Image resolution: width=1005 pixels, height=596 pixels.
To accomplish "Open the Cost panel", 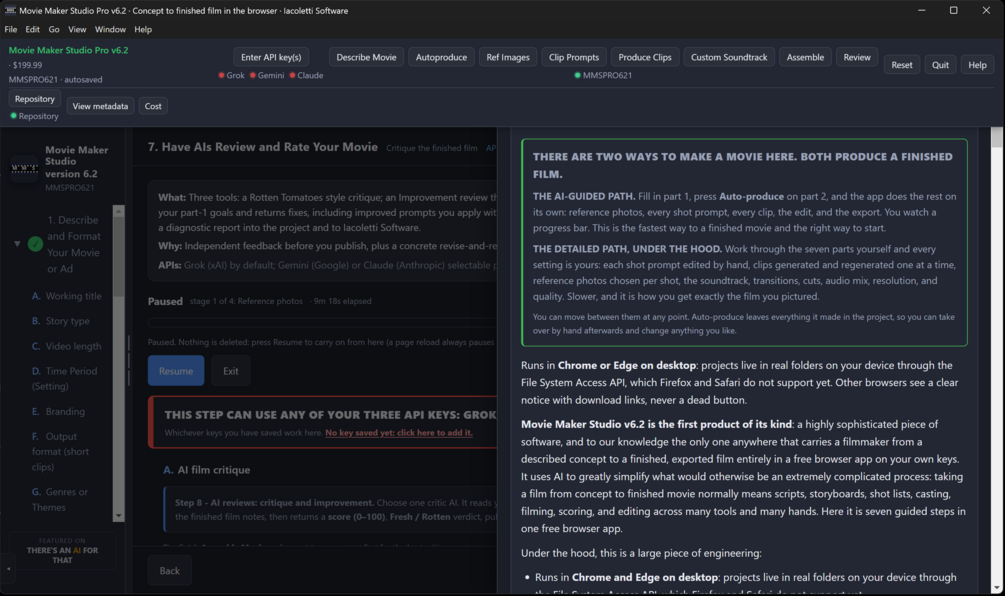I will (153, 106).
